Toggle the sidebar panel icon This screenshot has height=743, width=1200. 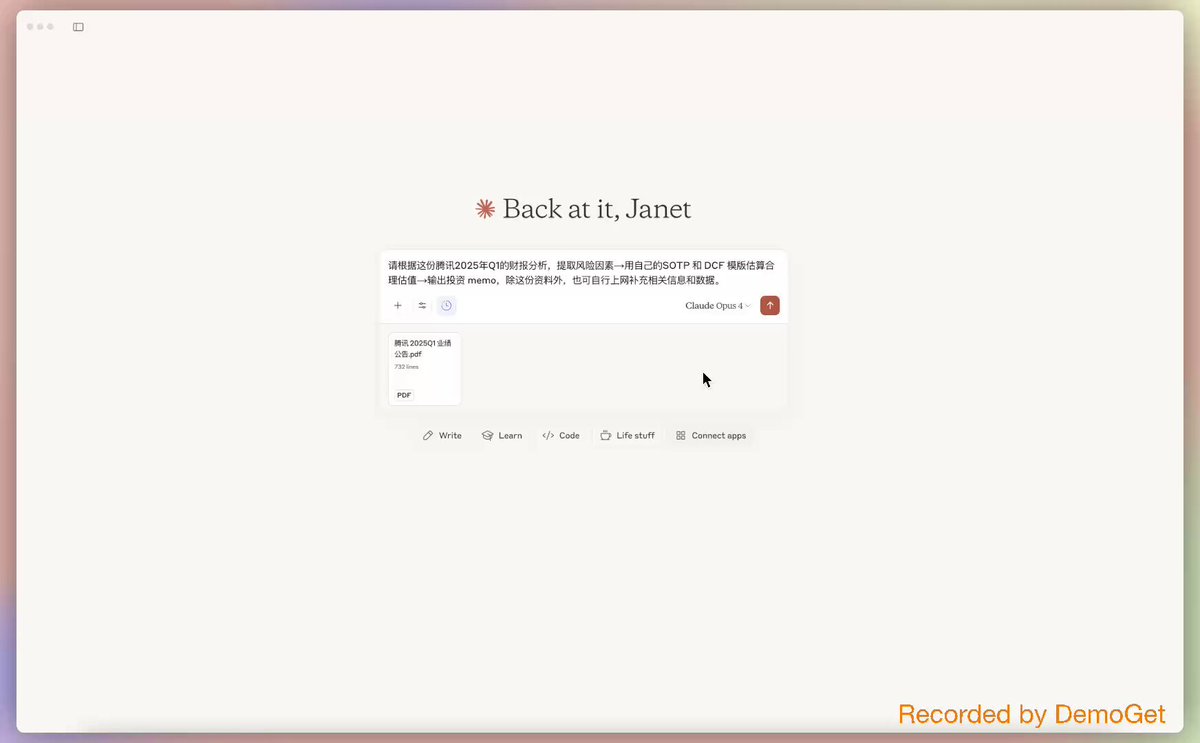(x=78, y=27)
